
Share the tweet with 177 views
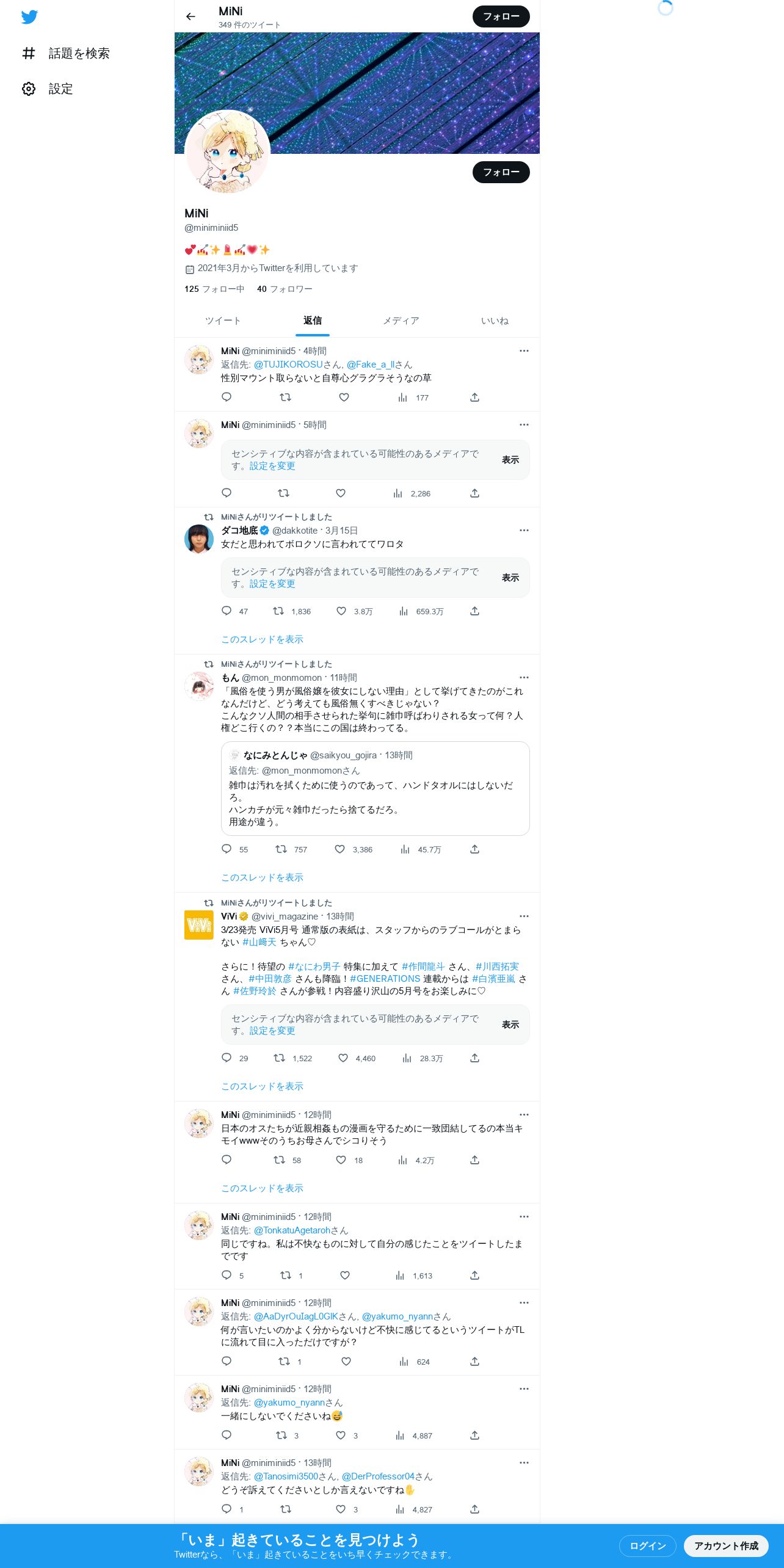(474, 397)
